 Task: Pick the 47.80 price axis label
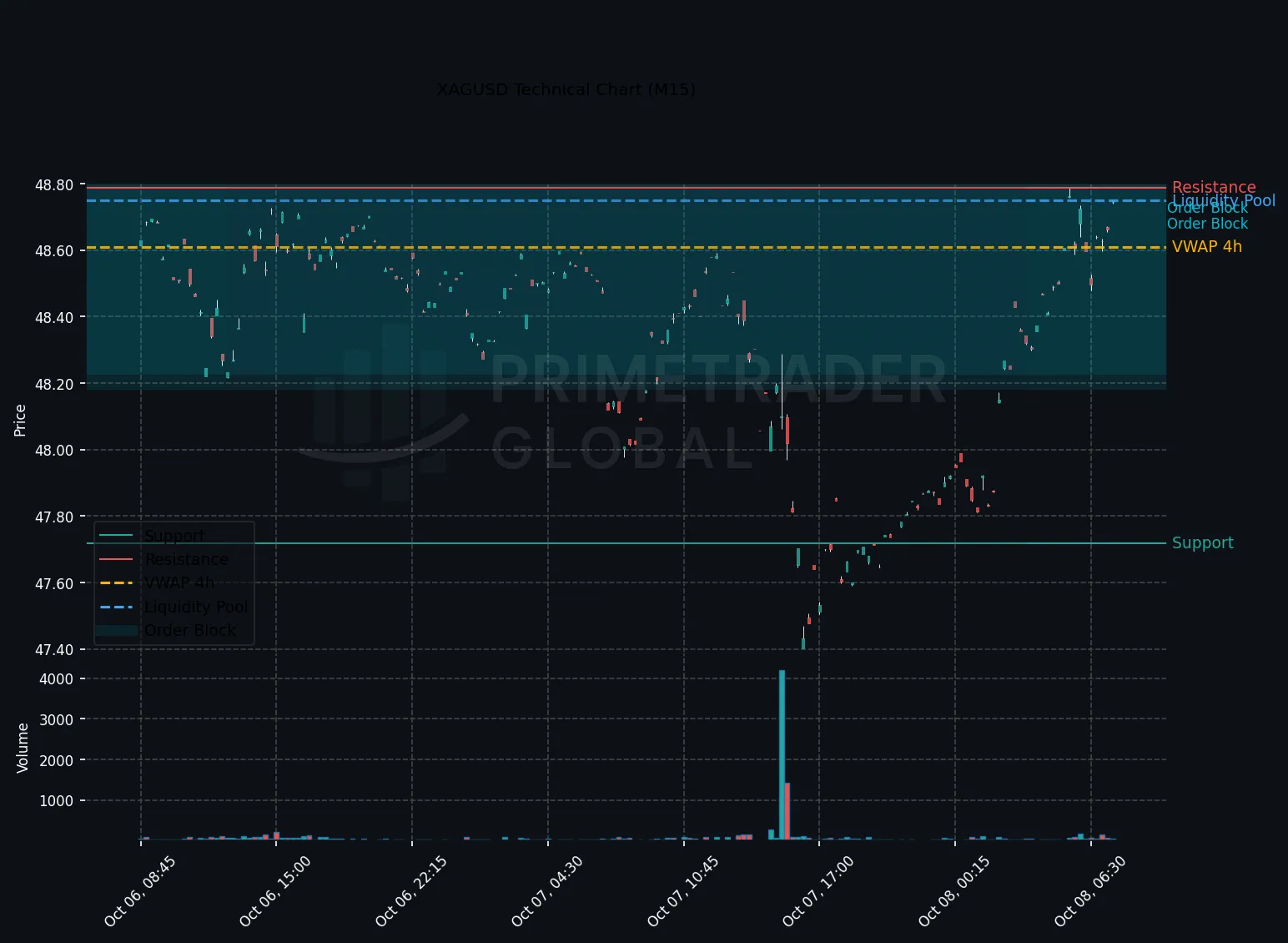[x=54, y=517]
